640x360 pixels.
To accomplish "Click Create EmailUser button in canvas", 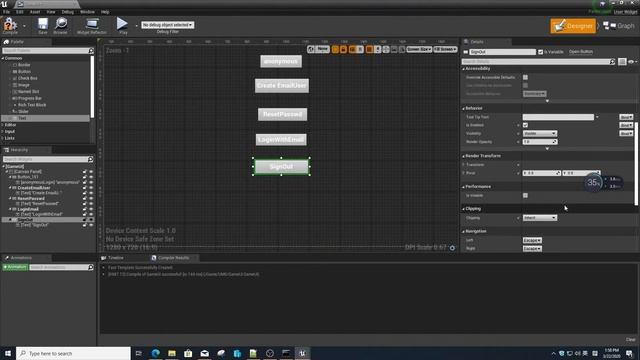I will [282, 86].
